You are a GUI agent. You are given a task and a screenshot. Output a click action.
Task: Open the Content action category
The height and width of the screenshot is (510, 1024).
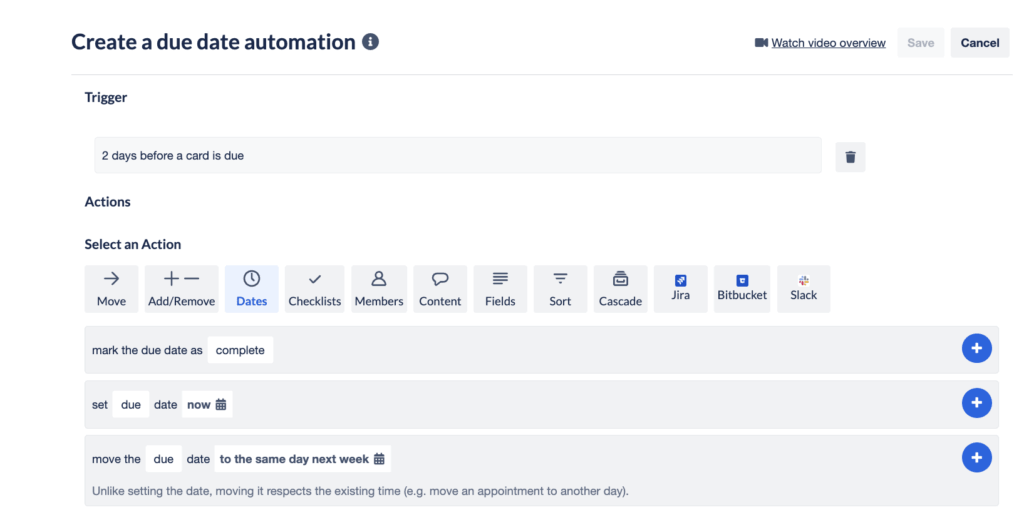click(x=440, y=289)
